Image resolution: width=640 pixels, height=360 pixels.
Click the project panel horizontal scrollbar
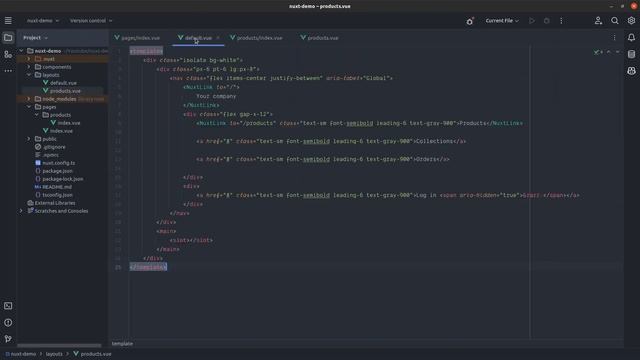[59, 345]
